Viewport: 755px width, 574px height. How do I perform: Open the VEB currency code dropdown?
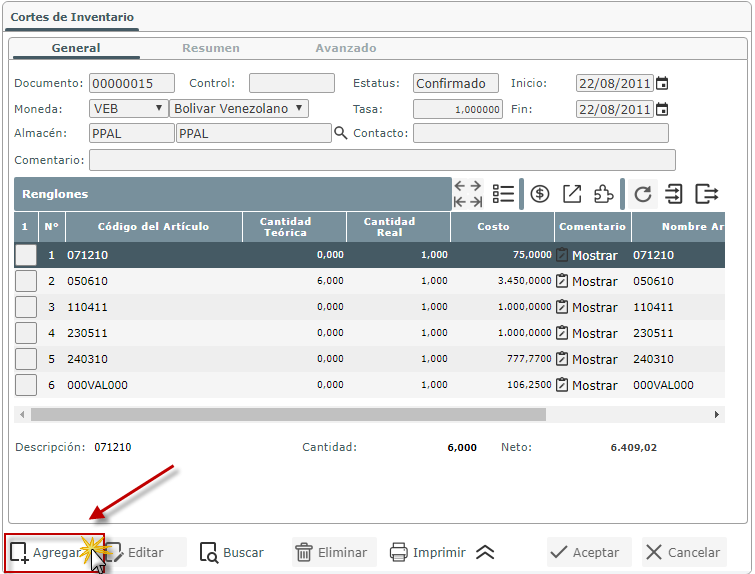click(128, 108)
